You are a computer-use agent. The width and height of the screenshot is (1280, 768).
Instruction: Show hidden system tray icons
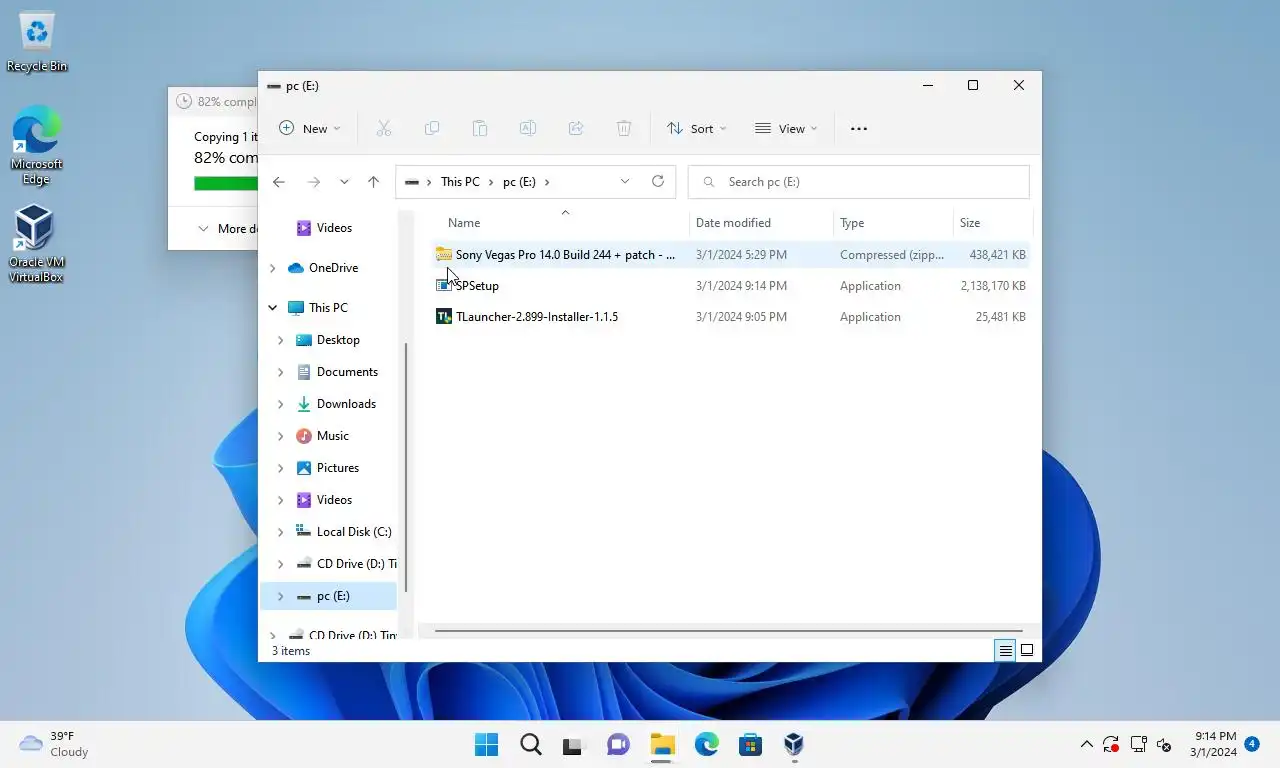(x=1086, y=744)
